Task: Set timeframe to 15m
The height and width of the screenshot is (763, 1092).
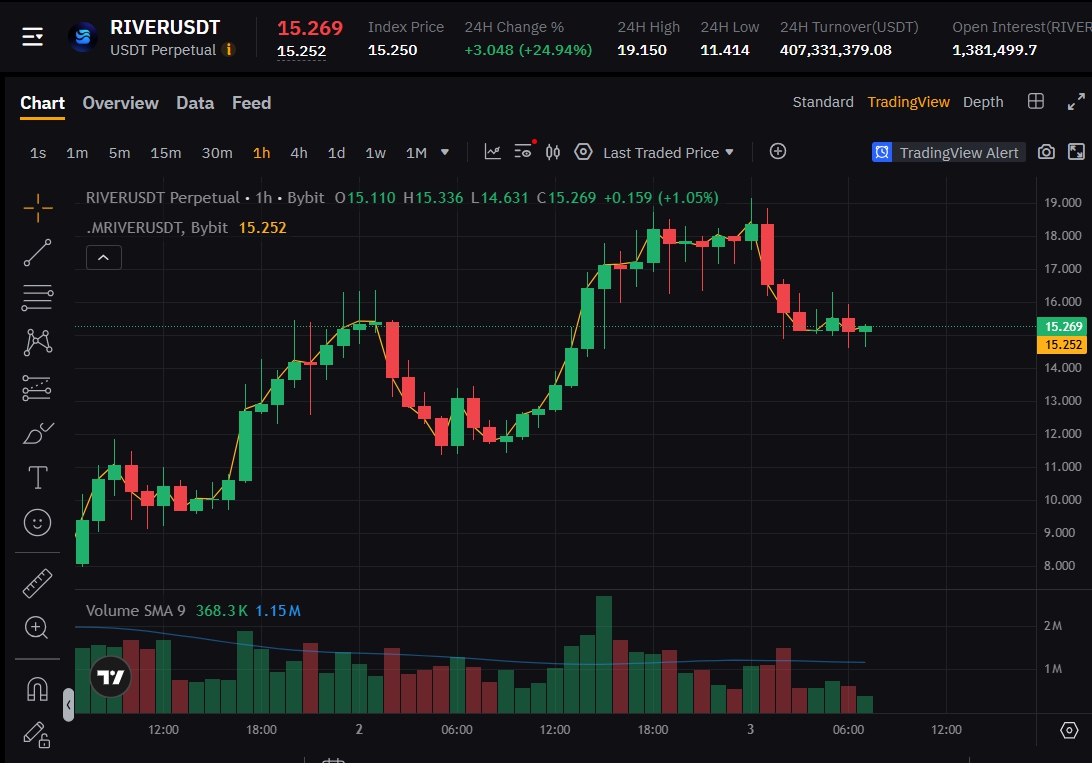Action: (x=166, y=152)
